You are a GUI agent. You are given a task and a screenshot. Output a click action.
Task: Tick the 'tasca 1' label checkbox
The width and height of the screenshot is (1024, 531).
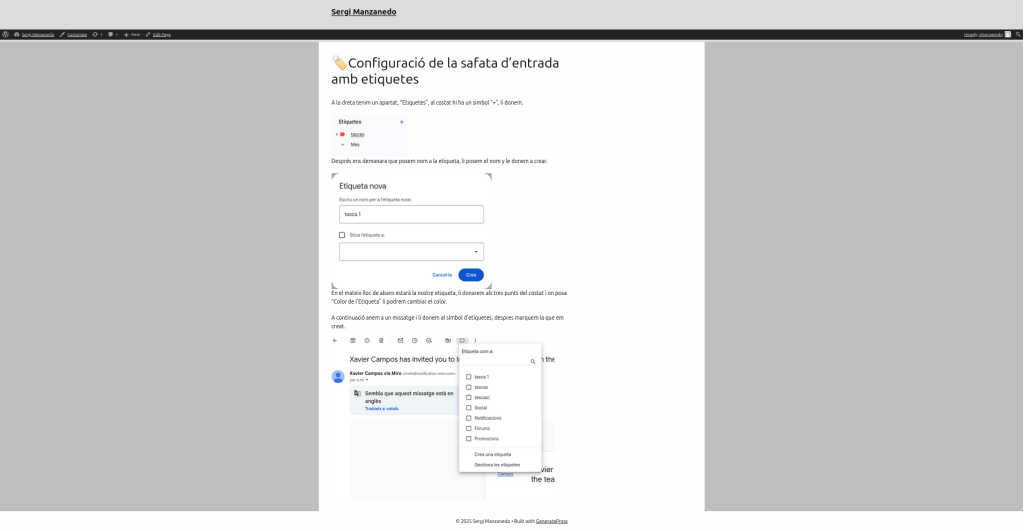pyautogui.click(x=468, y=377)
